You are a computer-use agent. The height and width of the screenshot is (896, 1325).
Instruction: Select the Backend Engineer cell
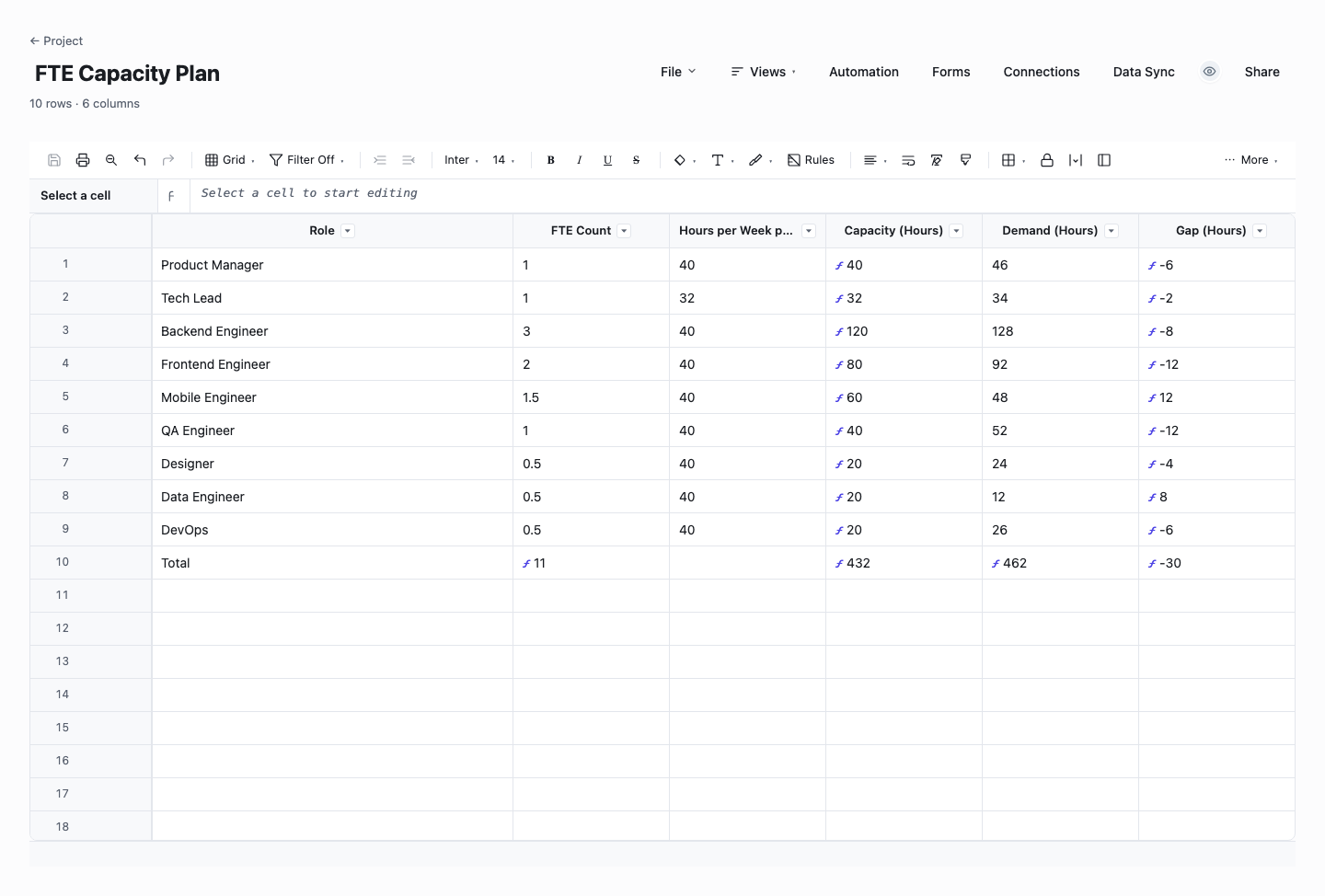point(332,331)
